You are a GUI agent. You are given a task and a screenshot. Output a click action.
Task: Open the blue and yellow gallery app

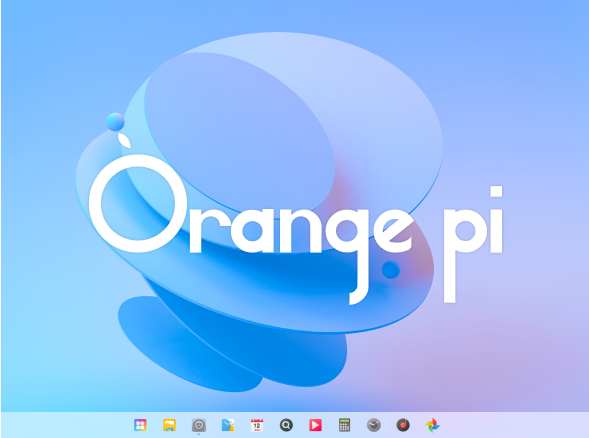pos(228,425)
